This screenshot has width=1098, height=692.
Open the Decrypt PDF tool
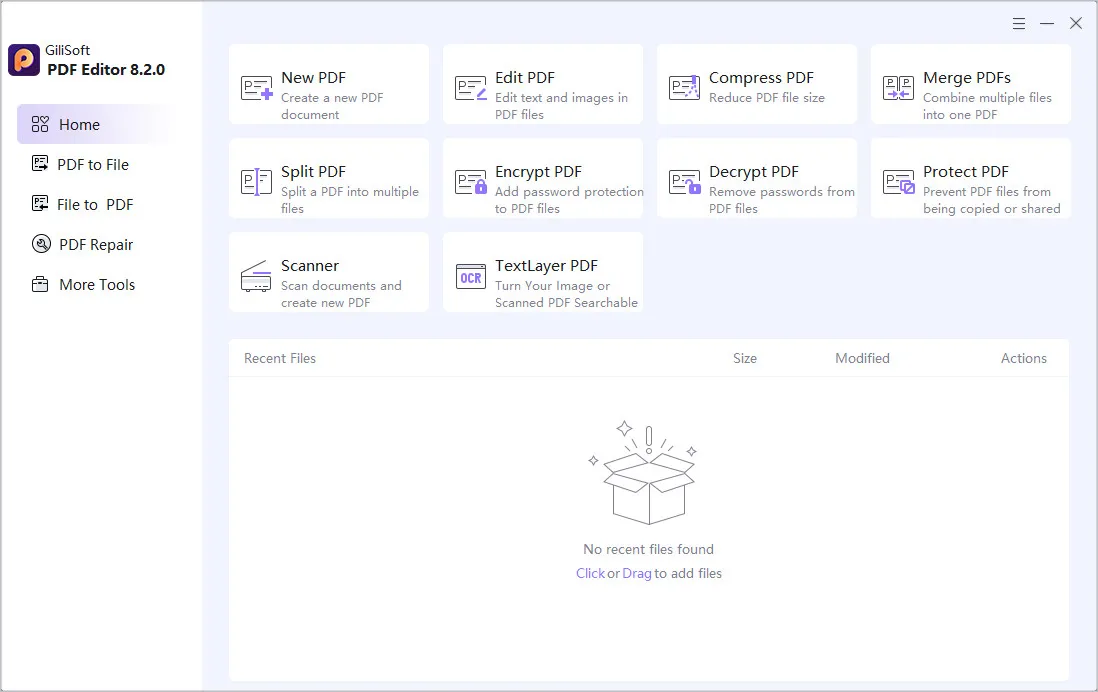coord(756,178)
